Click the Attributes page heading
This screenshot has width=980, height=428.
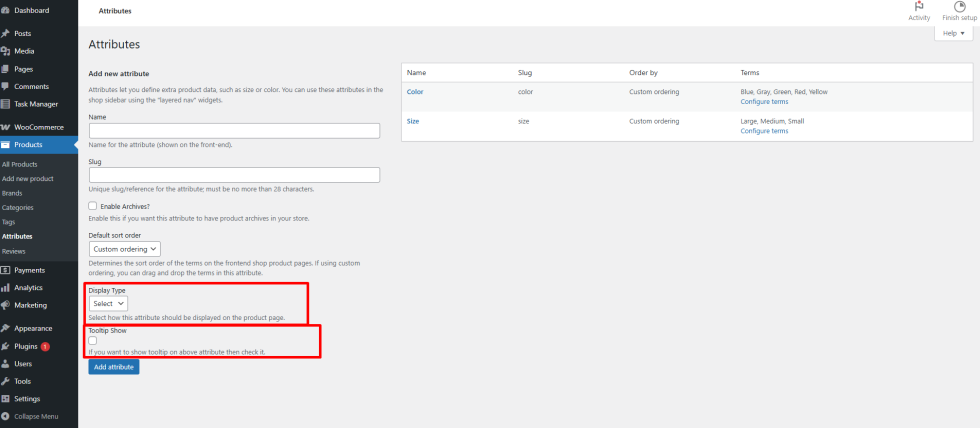(114, 44)
